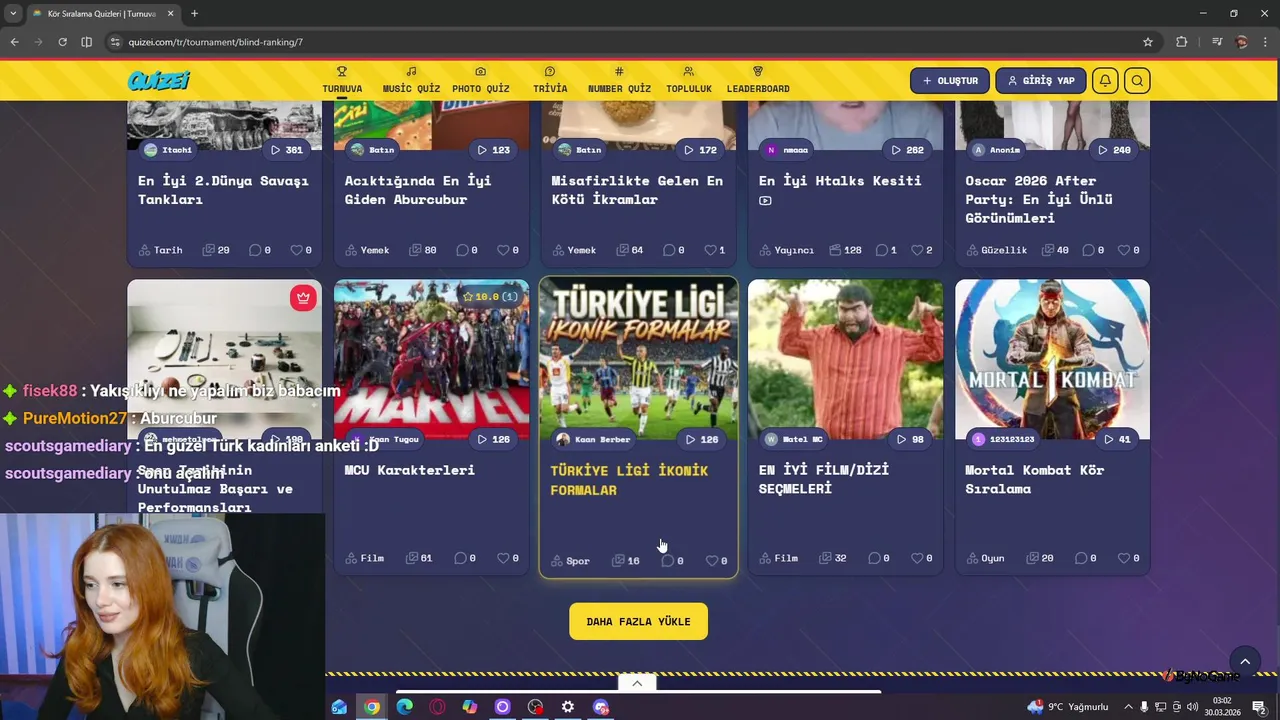Open the browser extensions puzzle icon

(x=1182, y=42)
